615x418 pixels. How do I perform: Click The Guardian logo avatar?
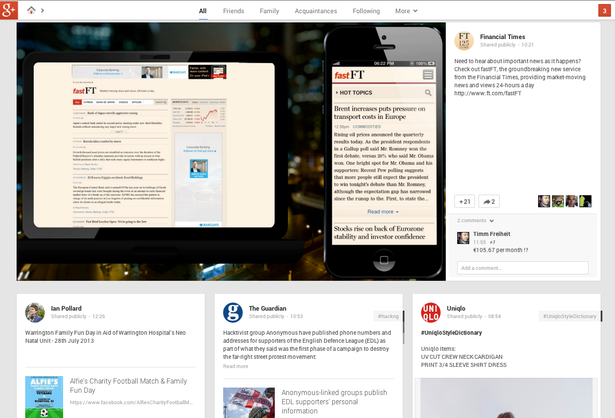click(233, 312)
